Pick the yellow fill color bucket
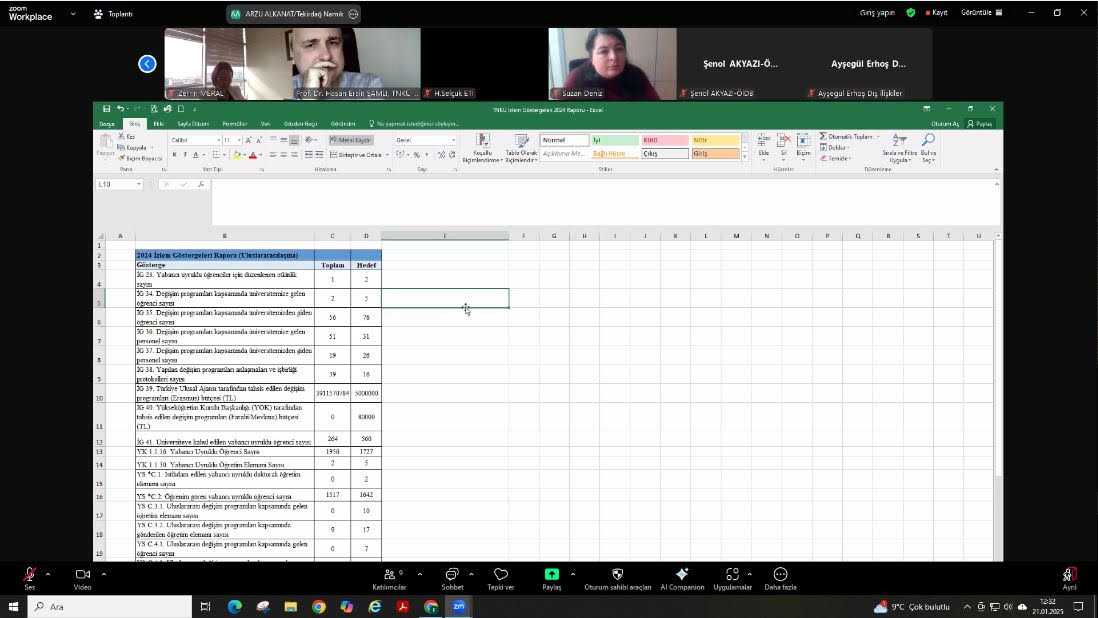1098x618 pixels. click(x=237, y=155)
